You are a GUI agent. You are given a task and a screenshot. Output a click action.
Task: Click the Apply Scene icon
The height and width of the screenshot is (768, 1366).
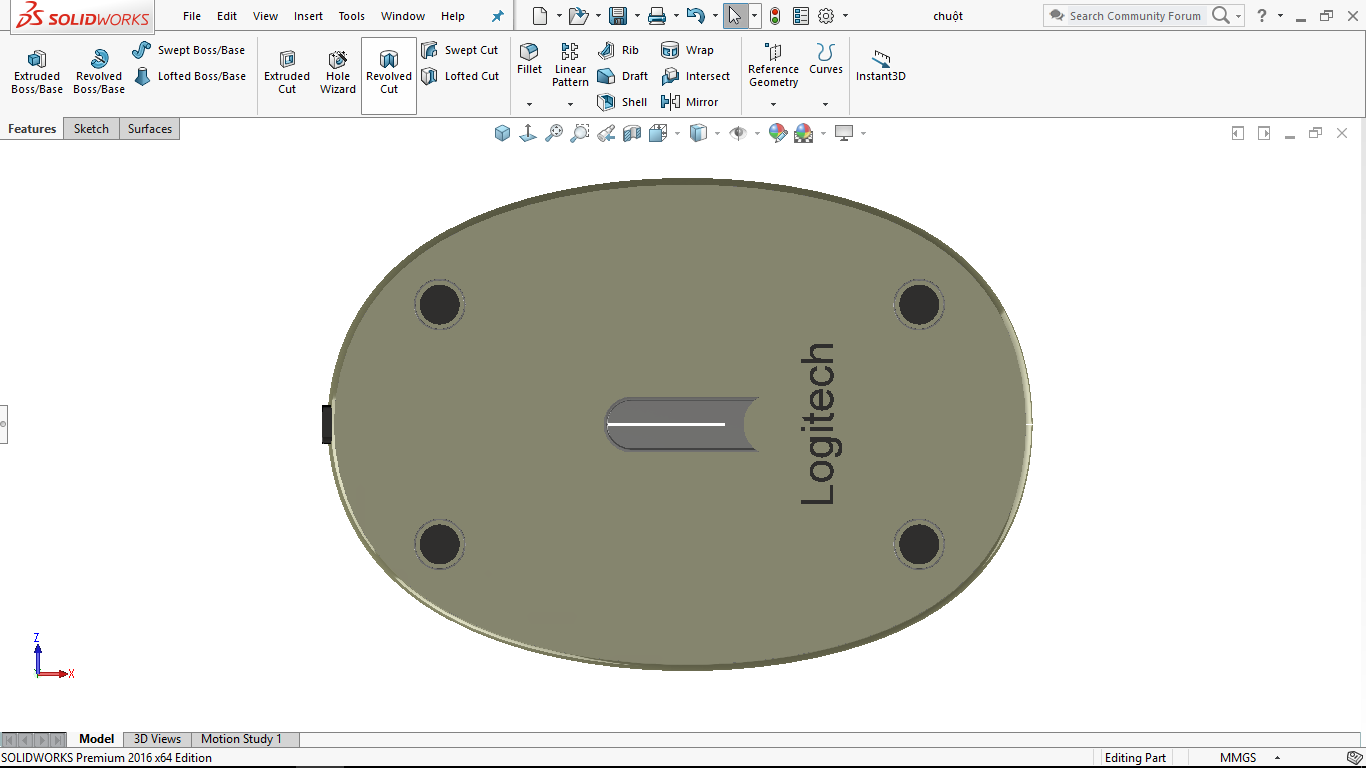pos(803,133)
